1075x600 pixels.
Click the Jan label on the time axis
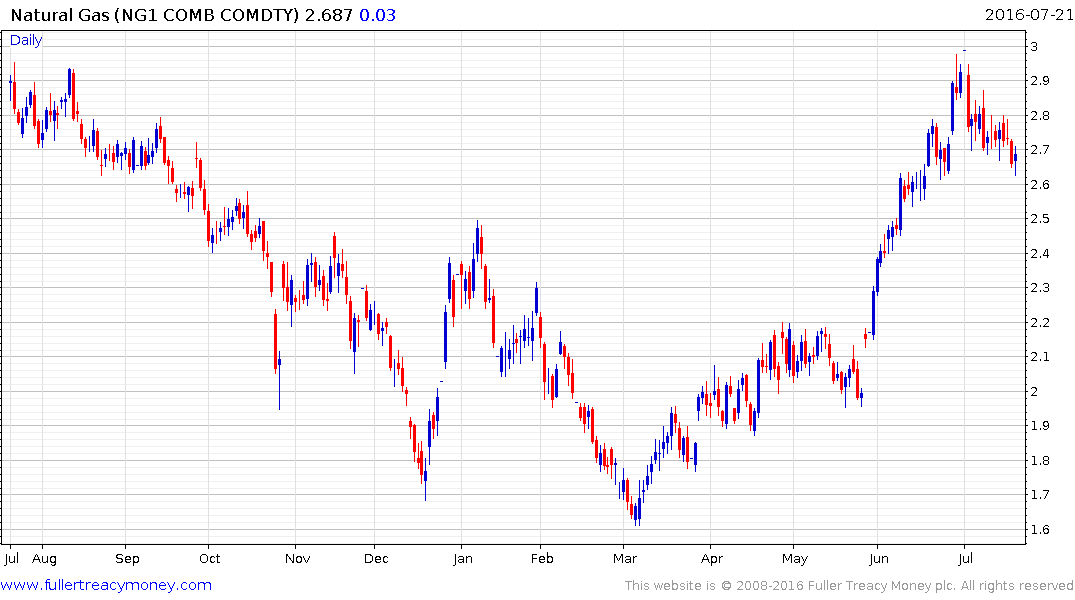pos(461,559)
